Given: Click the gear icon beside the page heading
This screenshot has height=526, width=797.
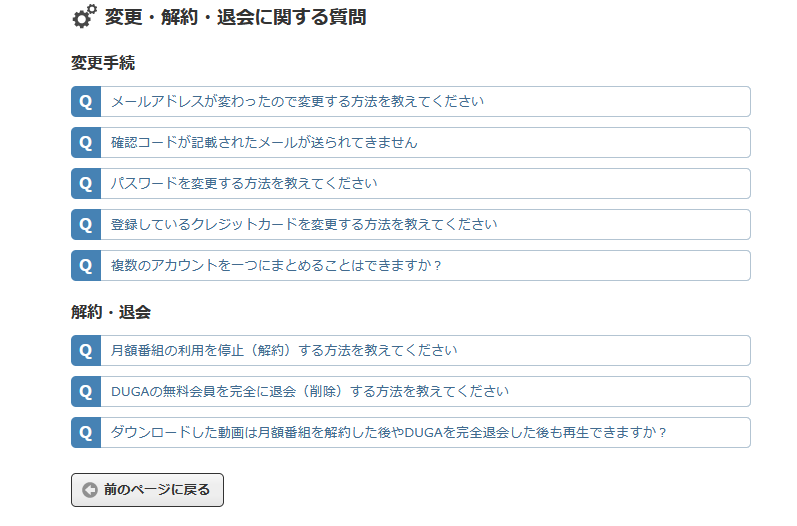Looking at the screenshot, I should click(85, 17).
